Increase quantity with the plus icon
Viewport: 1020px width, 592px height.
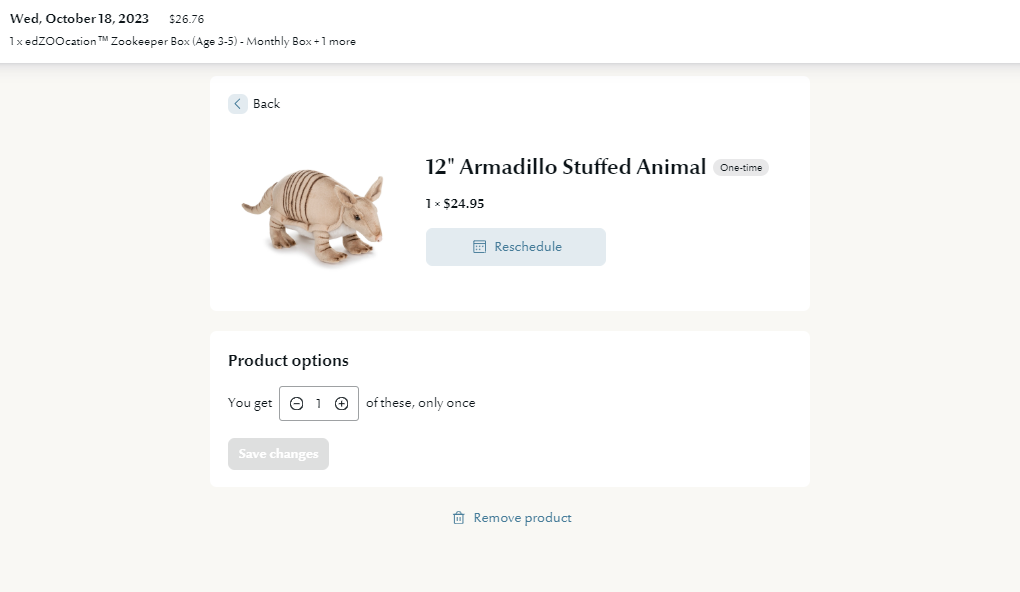[342, 403]
